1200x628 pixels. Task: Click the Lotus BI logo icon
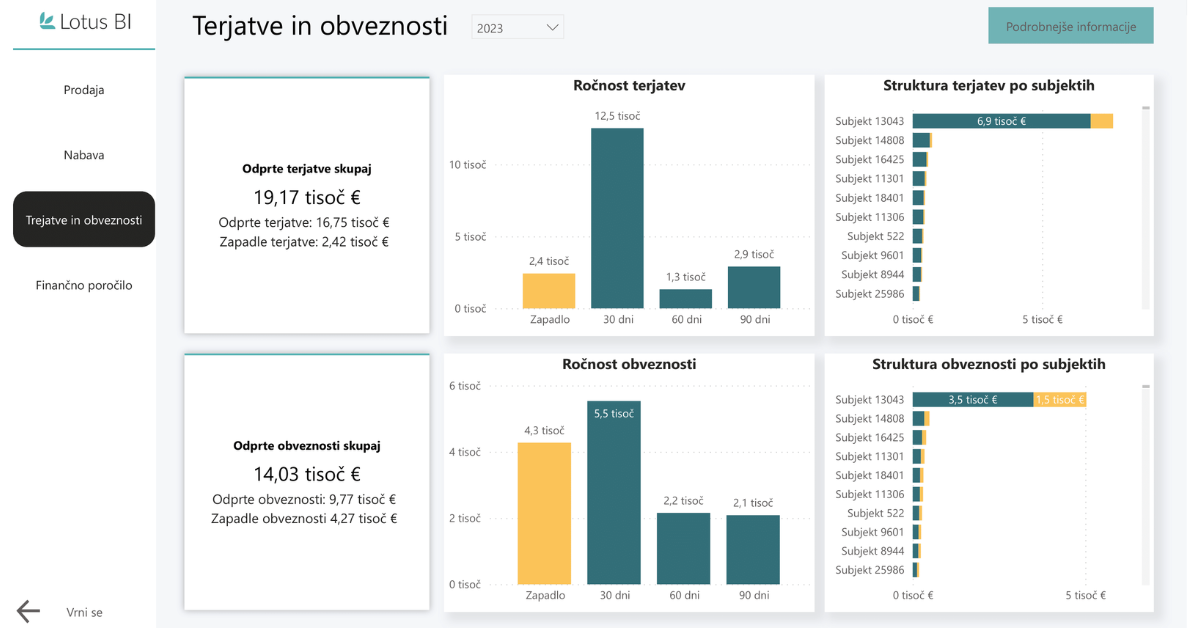click(46, 21)
